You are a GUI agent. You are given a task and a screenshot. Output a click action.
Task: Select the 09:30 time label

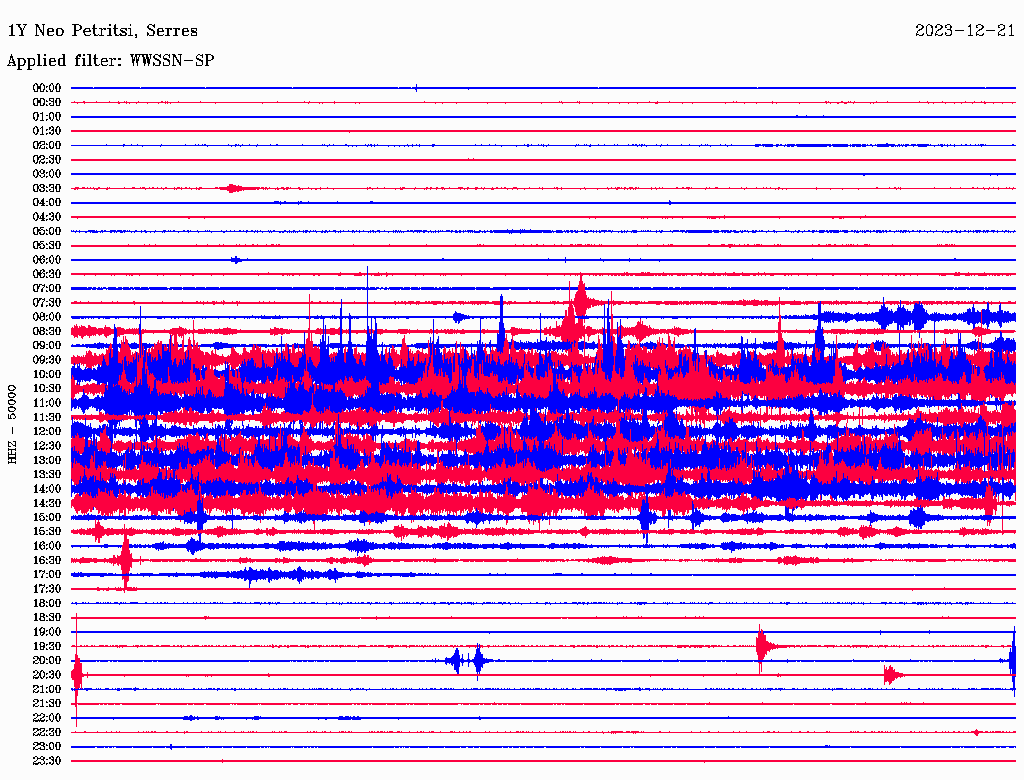tap(47, 360)
